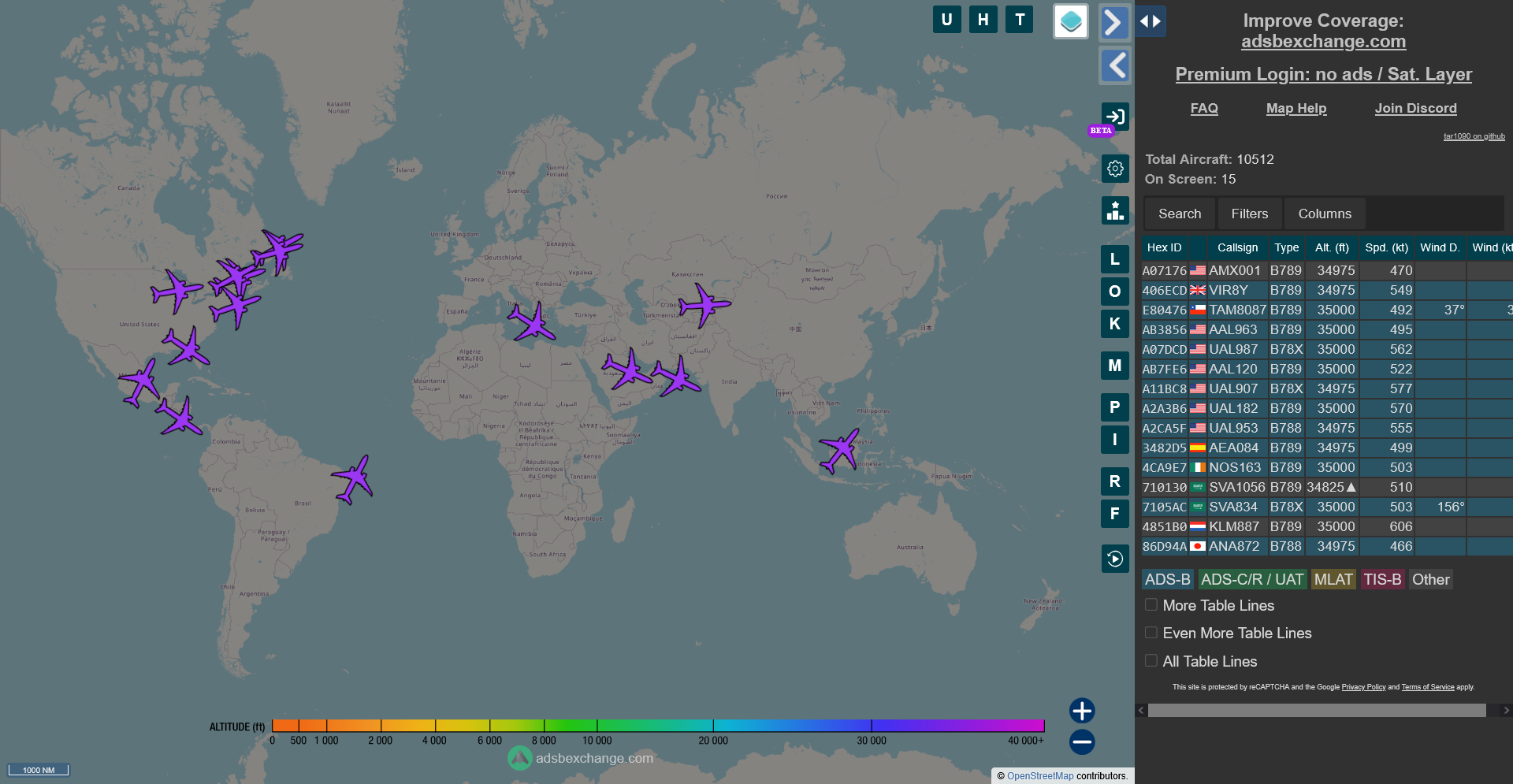Open the settings gear icon

(x=1114, y=169)
